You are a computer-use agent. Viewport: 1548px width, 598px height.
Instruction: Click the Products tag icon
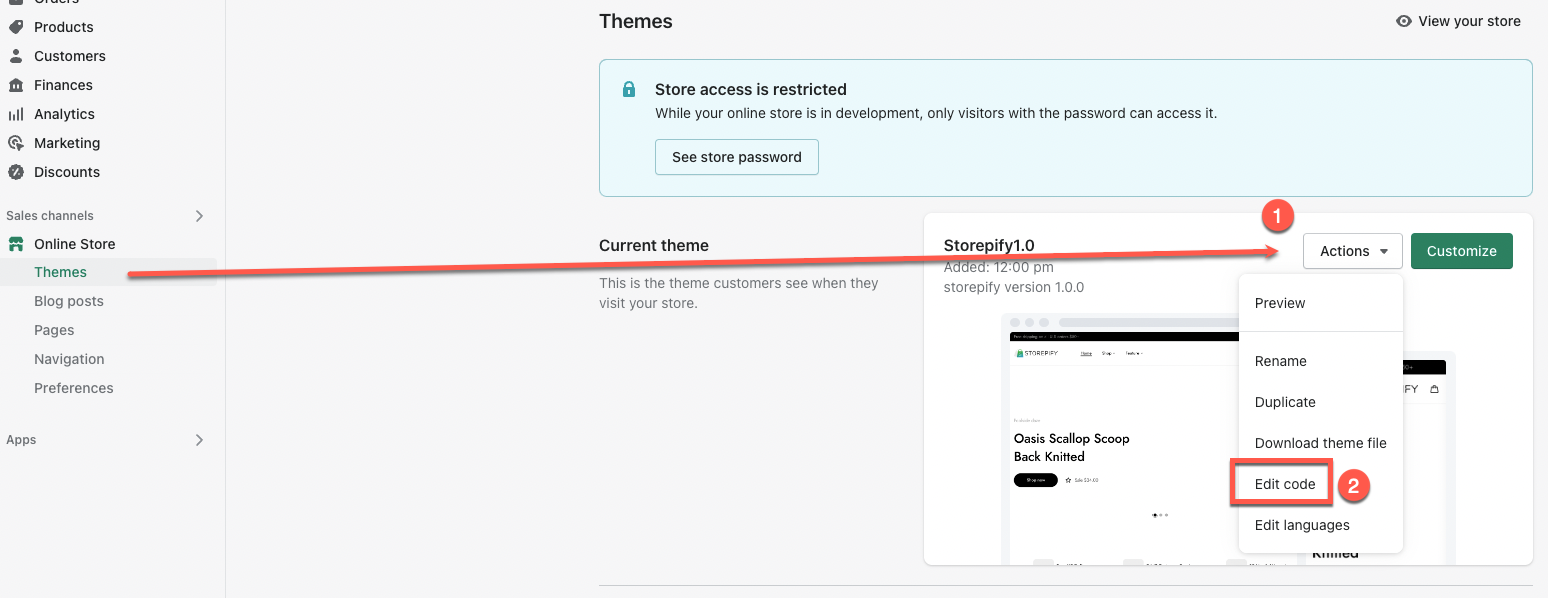click(16, 27)
